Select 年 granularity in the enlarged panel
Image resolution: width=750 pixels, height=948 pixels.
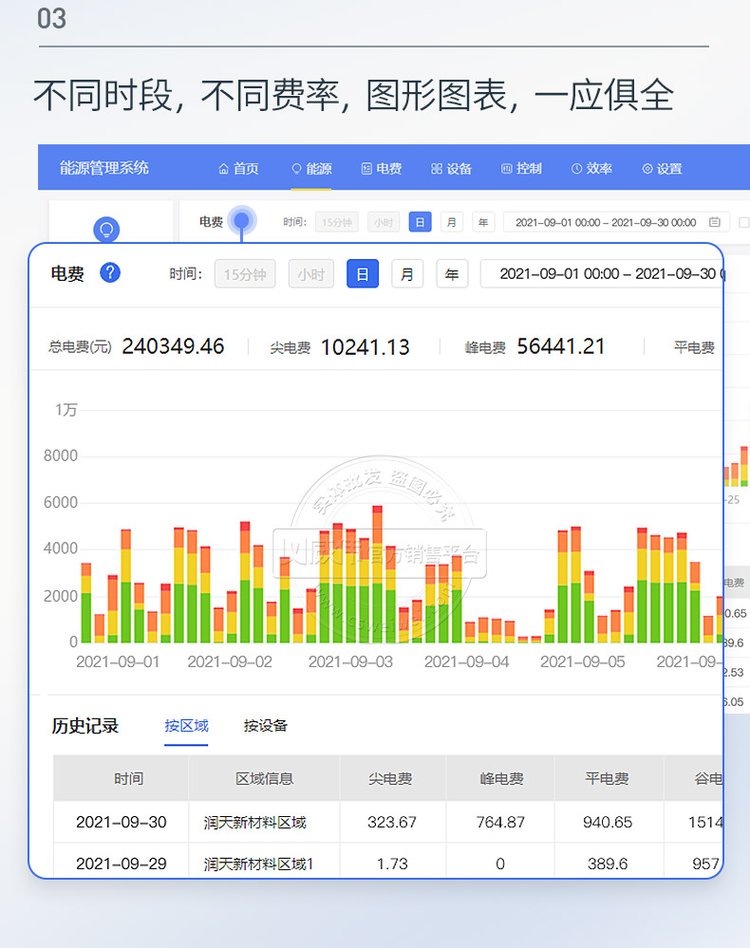(451, 274)
